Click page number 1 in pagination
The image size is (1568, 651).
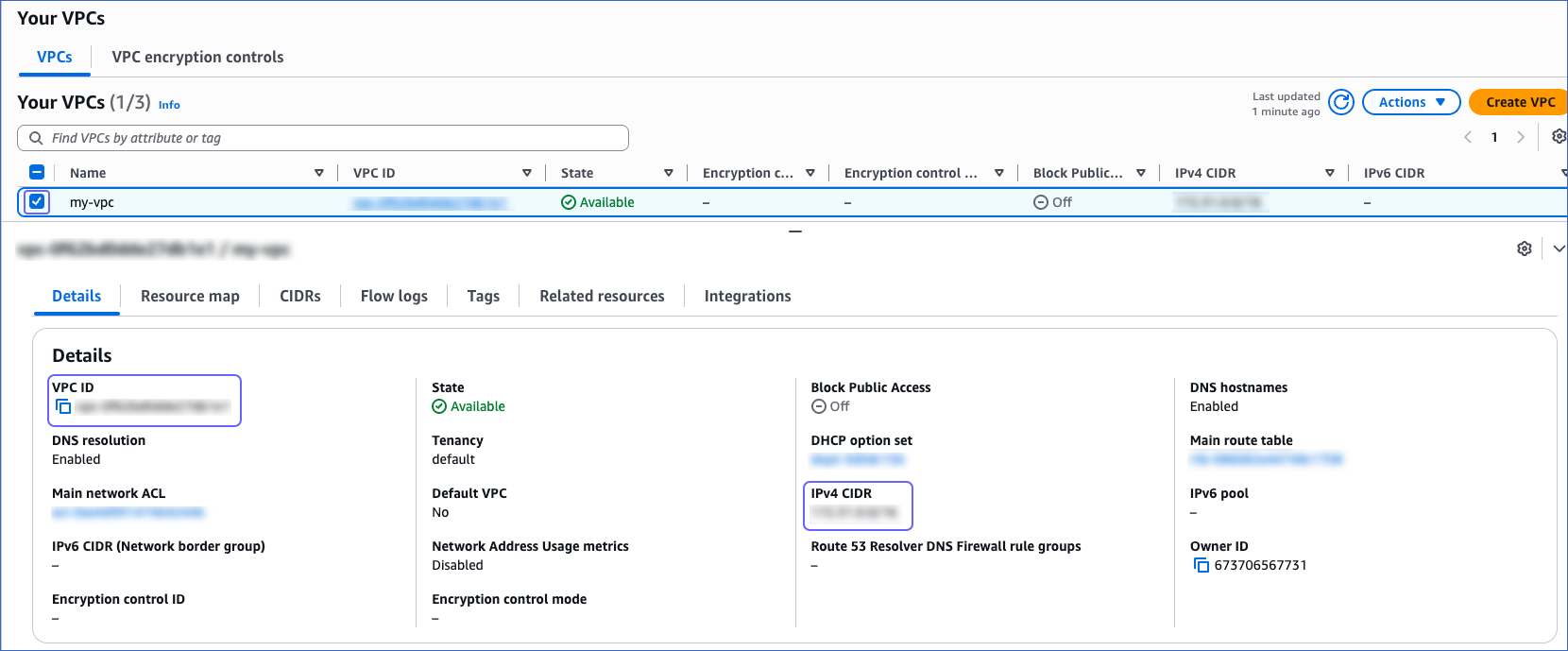[x=1494, y=137]
